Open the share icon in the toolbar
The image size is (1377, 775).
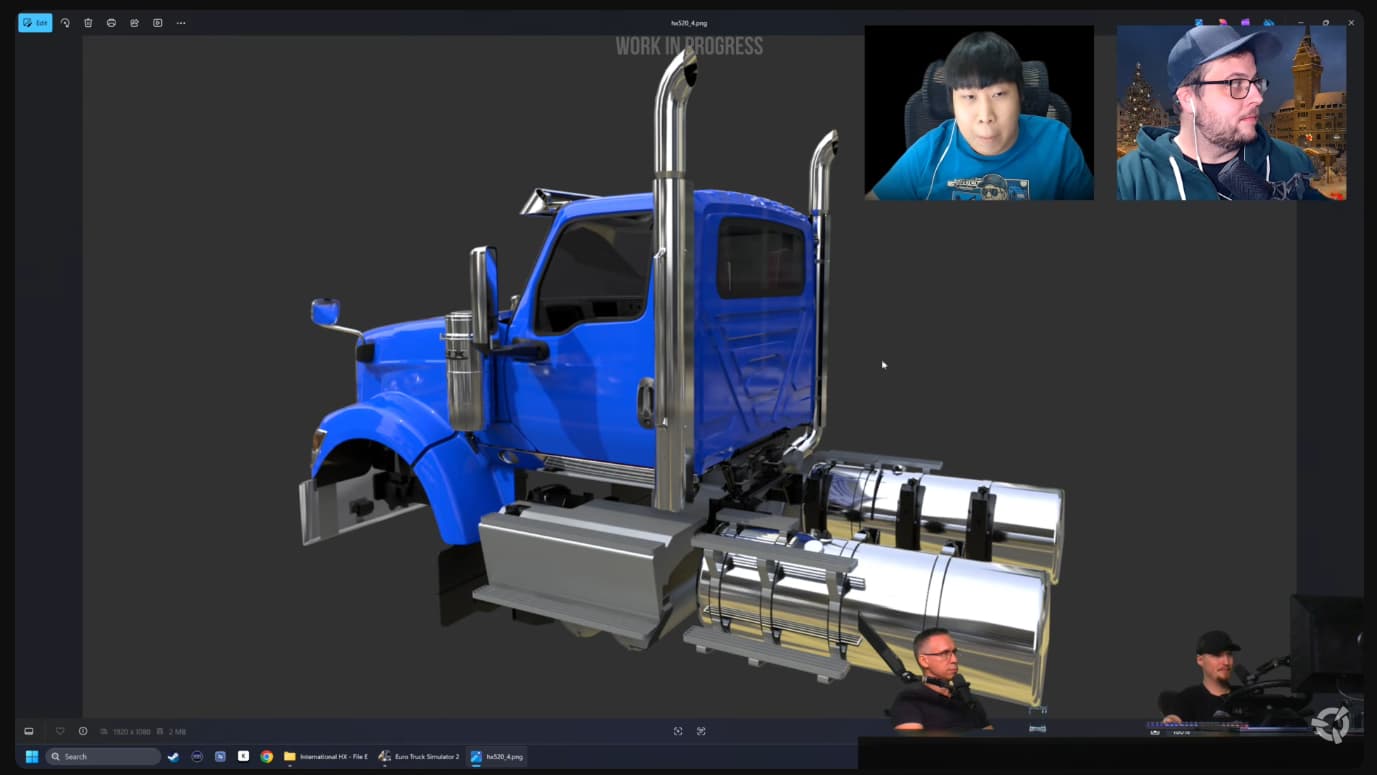pyautogui.click(x=134, y=23)
